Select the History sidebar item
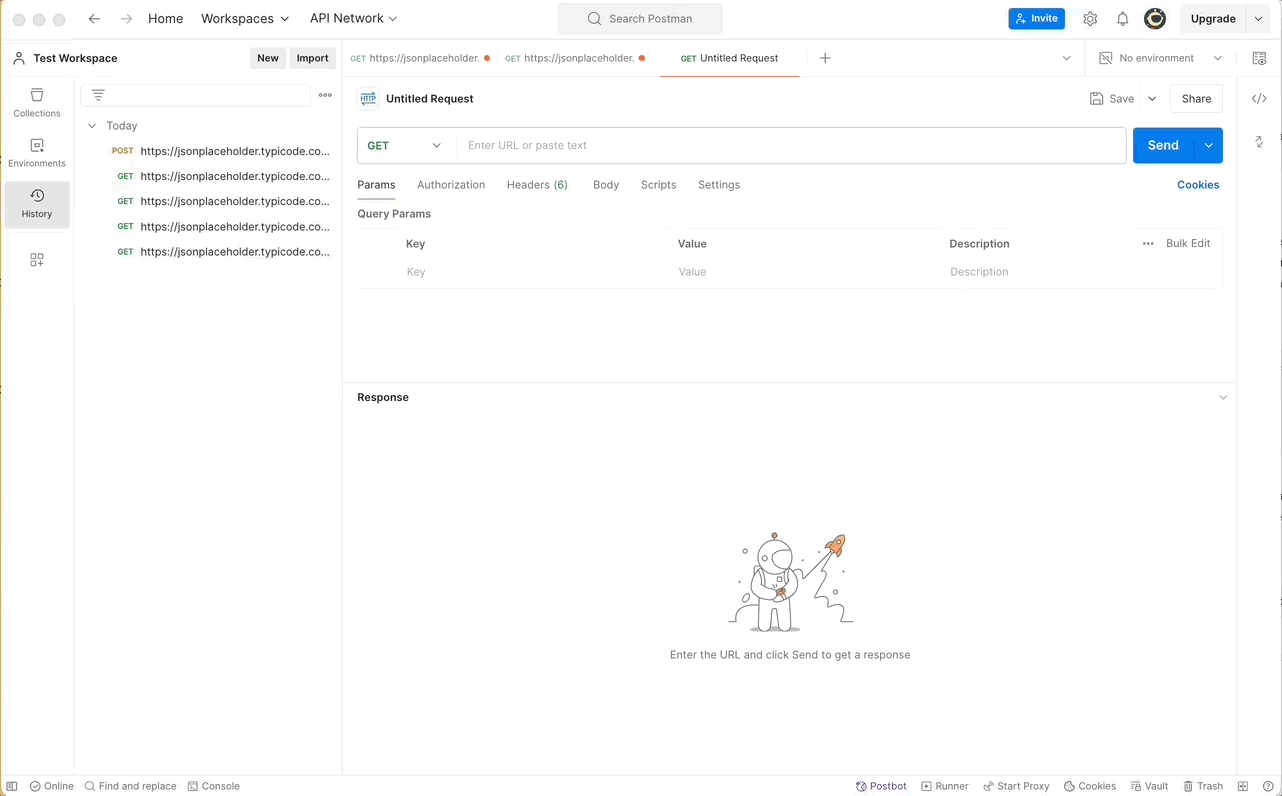This screenshot has width=1282, height=796. click(37, 204)
